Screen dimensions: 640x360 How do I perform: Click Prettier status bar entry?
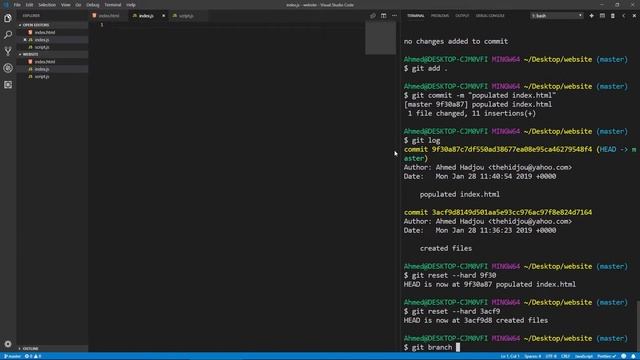tap(607, 356)
